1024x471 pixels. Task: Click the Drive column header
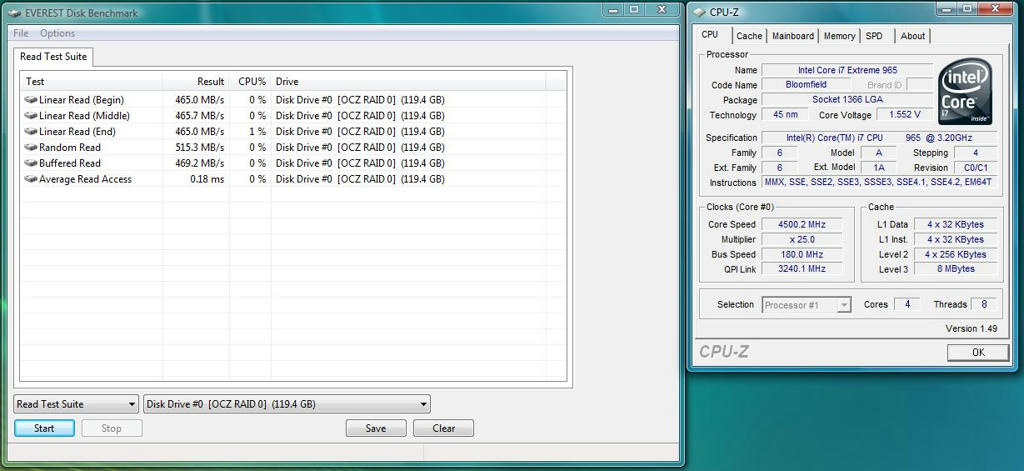pos(408,82)
